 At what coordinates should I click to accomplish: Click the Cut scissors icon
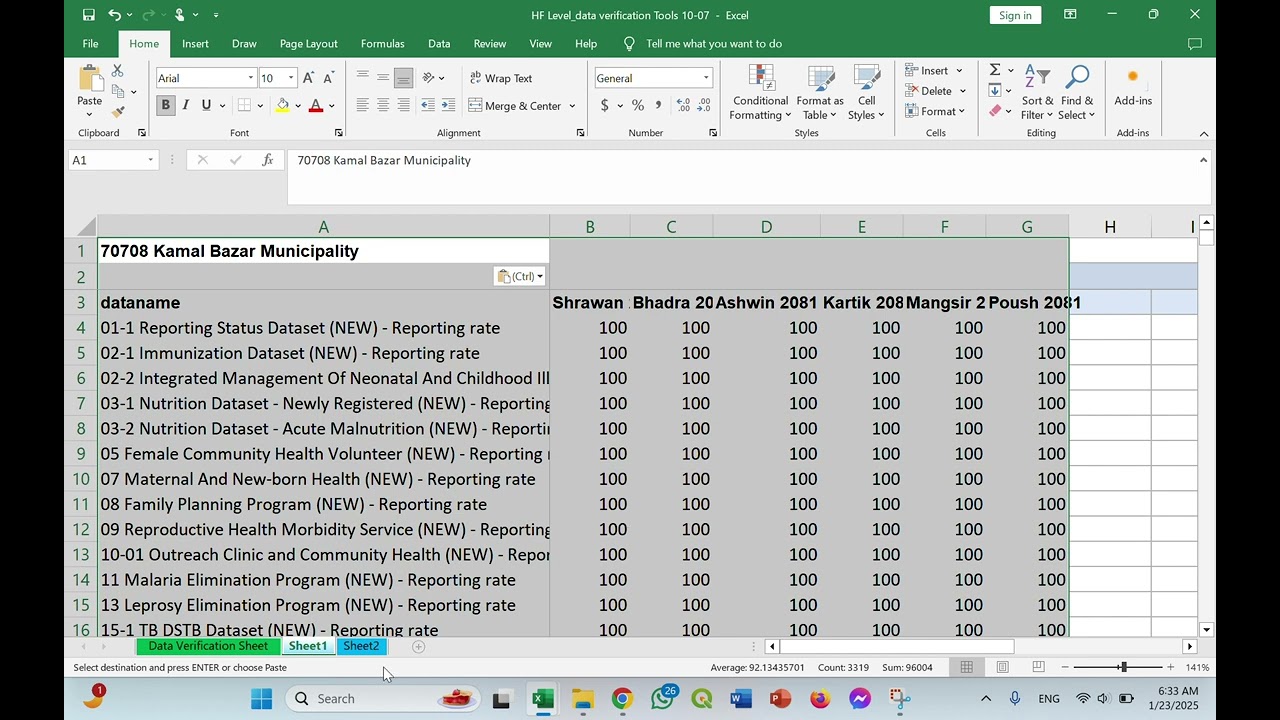117,71
